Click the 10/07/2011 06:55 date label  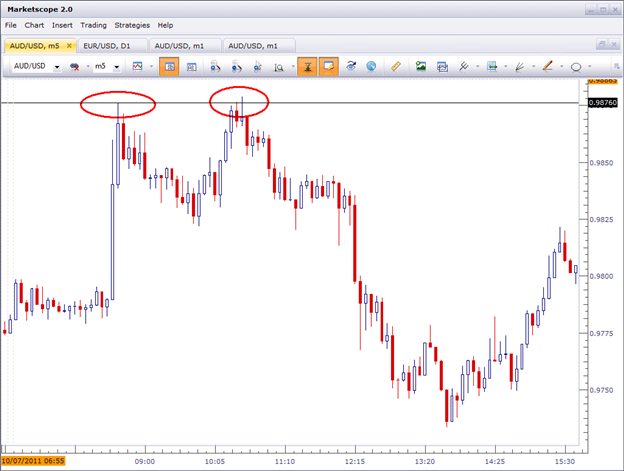tap(33, 461)
